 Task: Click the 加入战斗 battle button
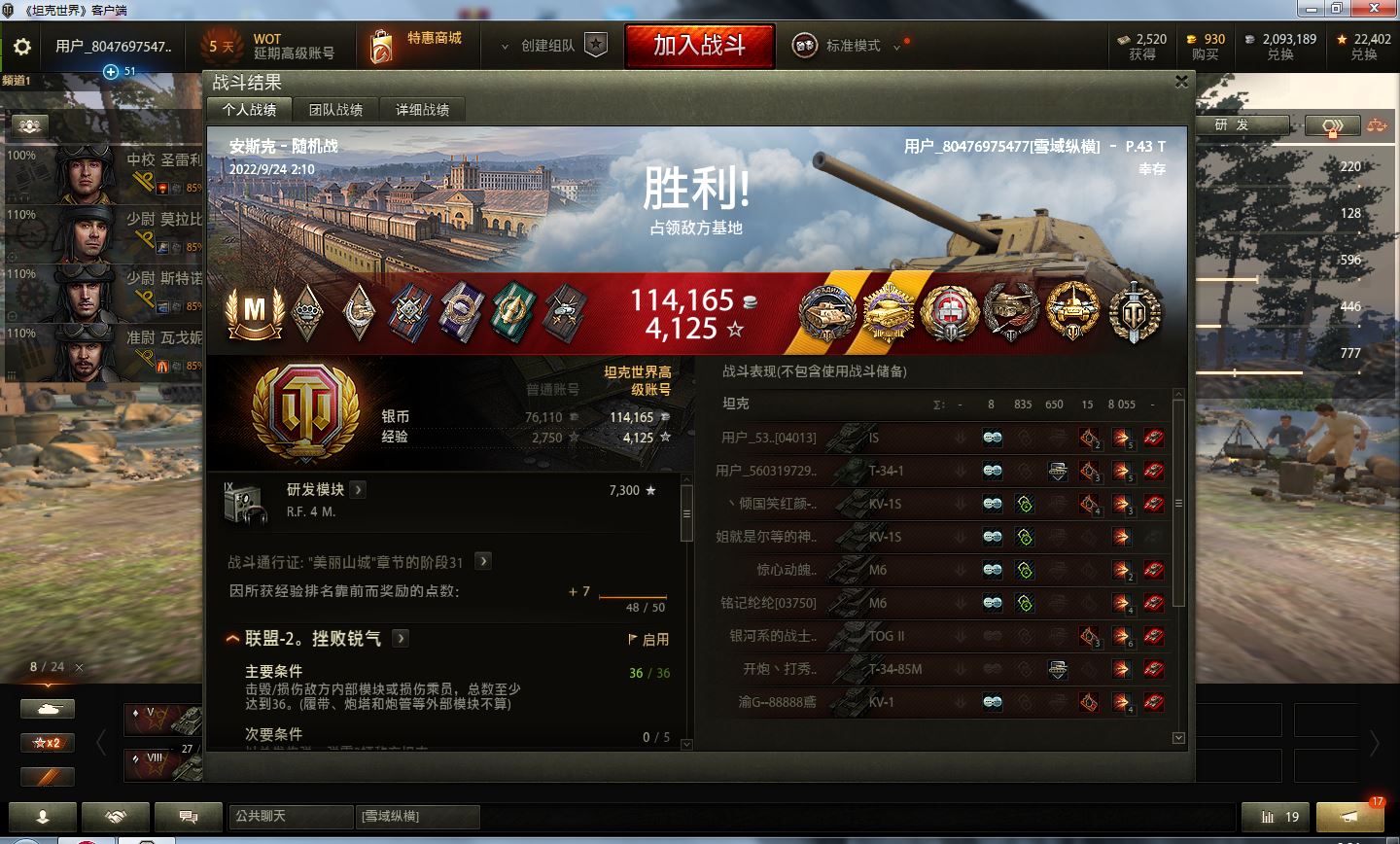[699, 46]
